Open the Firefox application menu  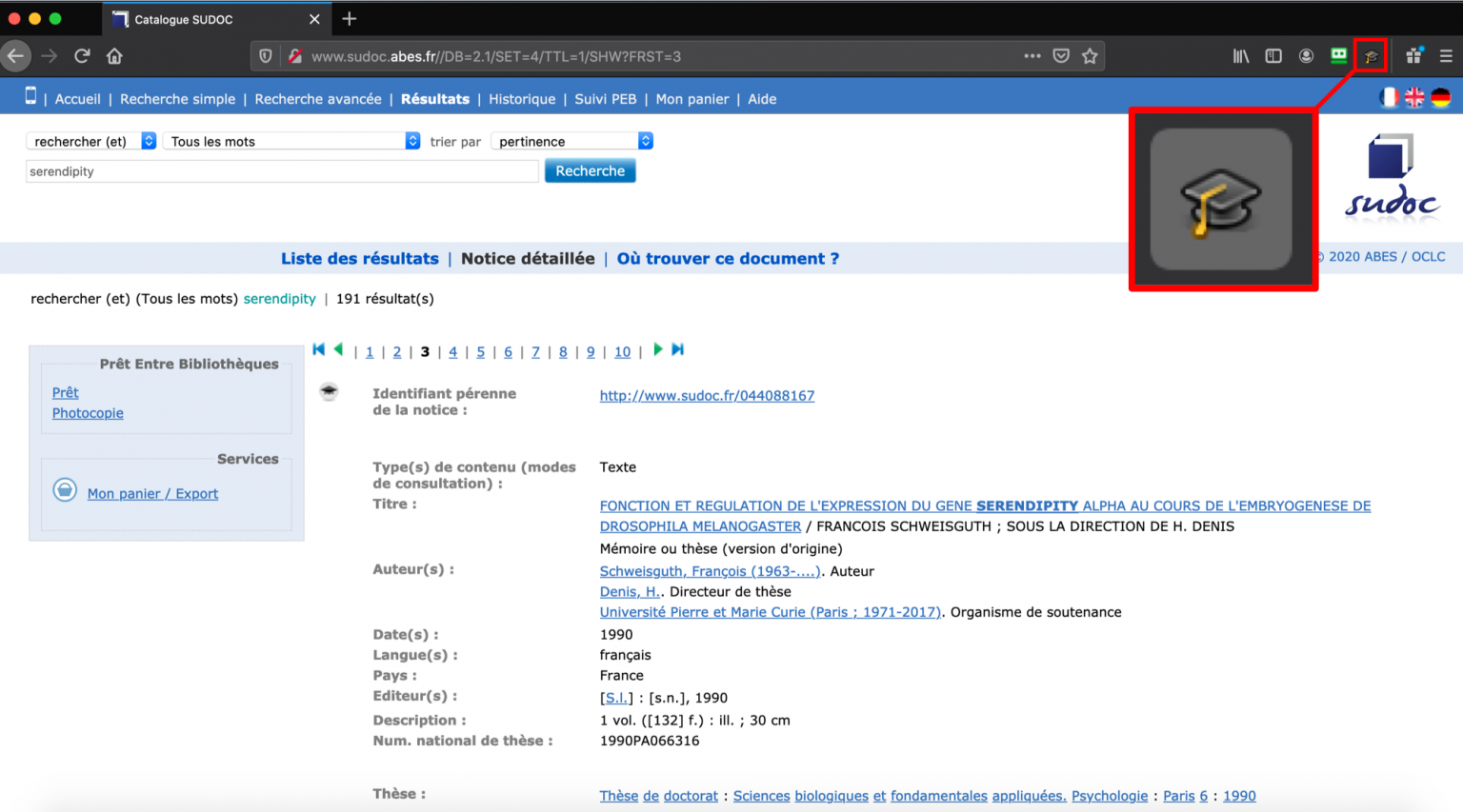point(1446,55)
